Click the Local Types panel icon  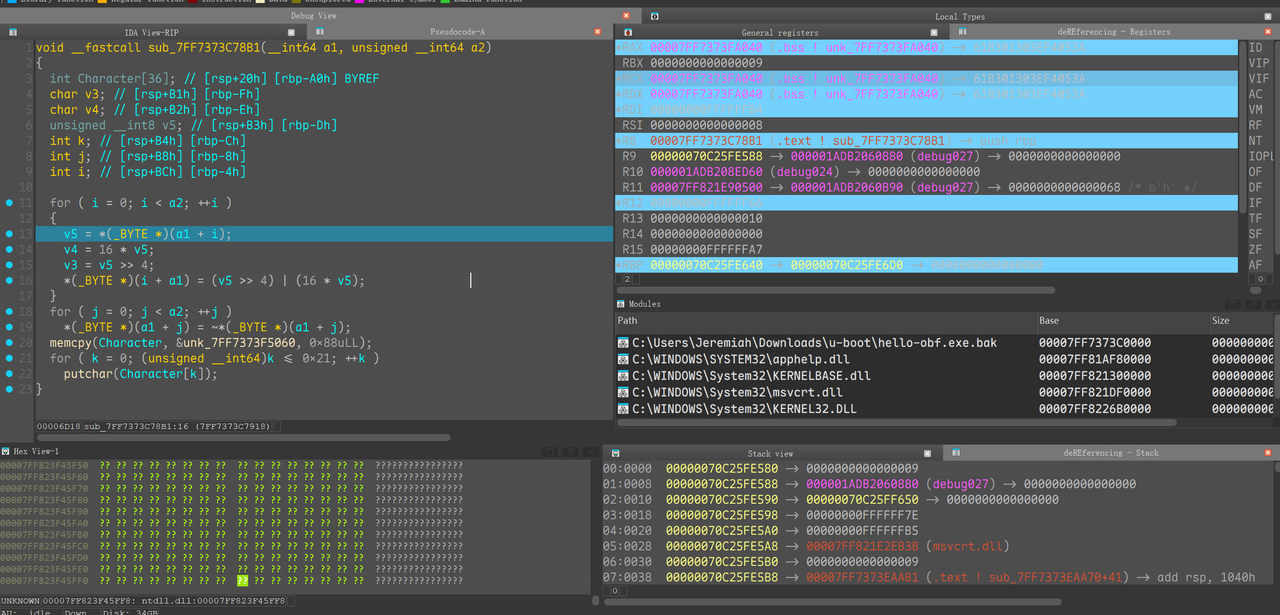(x=654, y=16)
